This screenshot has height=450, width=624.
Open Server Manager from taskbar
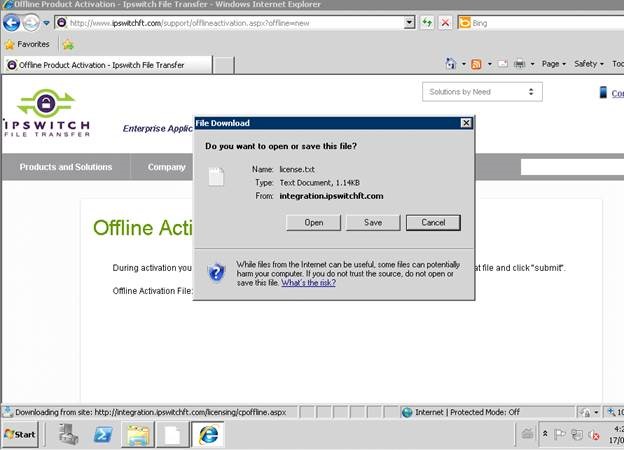(68, 434)
